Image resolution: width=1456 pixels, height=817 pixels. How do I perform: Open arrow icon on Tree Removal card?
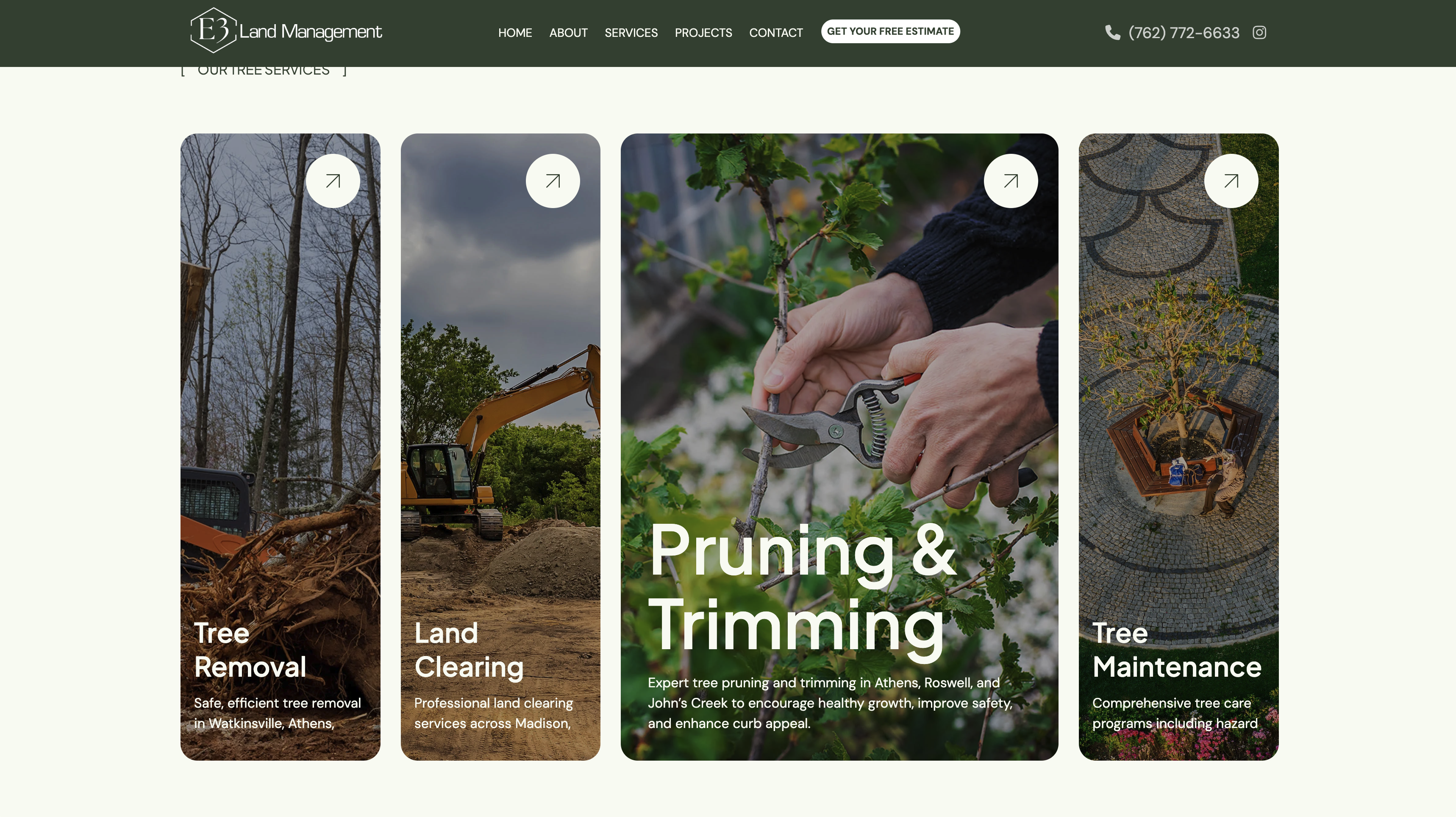333,181
